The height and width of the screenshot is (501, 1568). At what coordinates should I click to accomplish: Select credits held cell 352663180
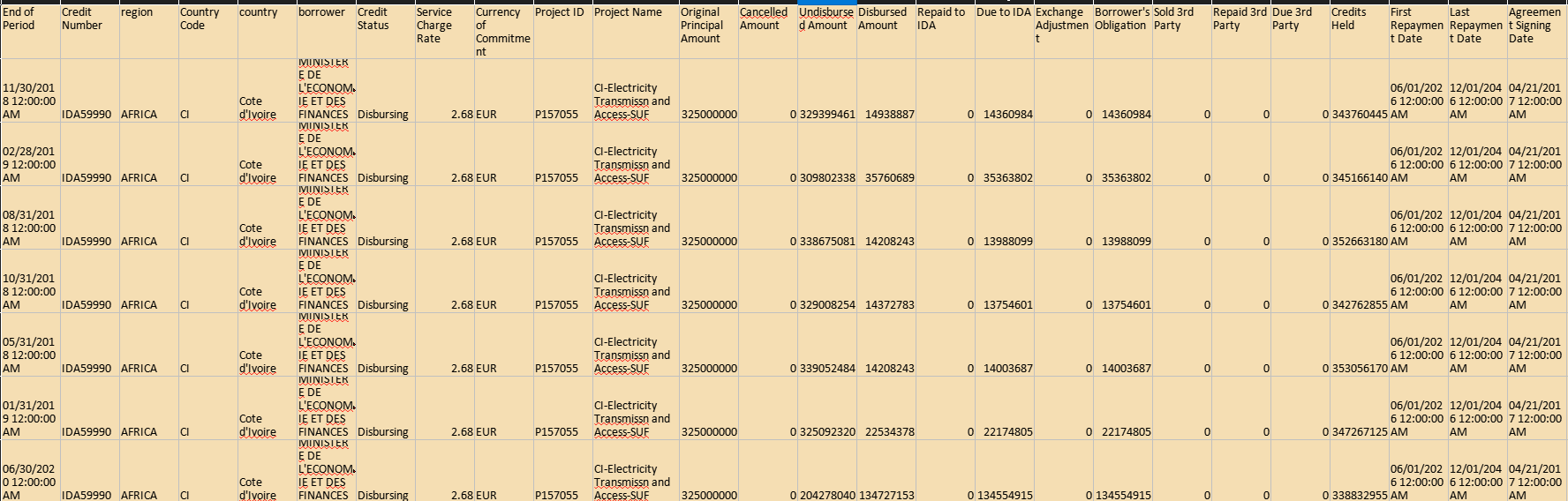tap(1359, 218)
